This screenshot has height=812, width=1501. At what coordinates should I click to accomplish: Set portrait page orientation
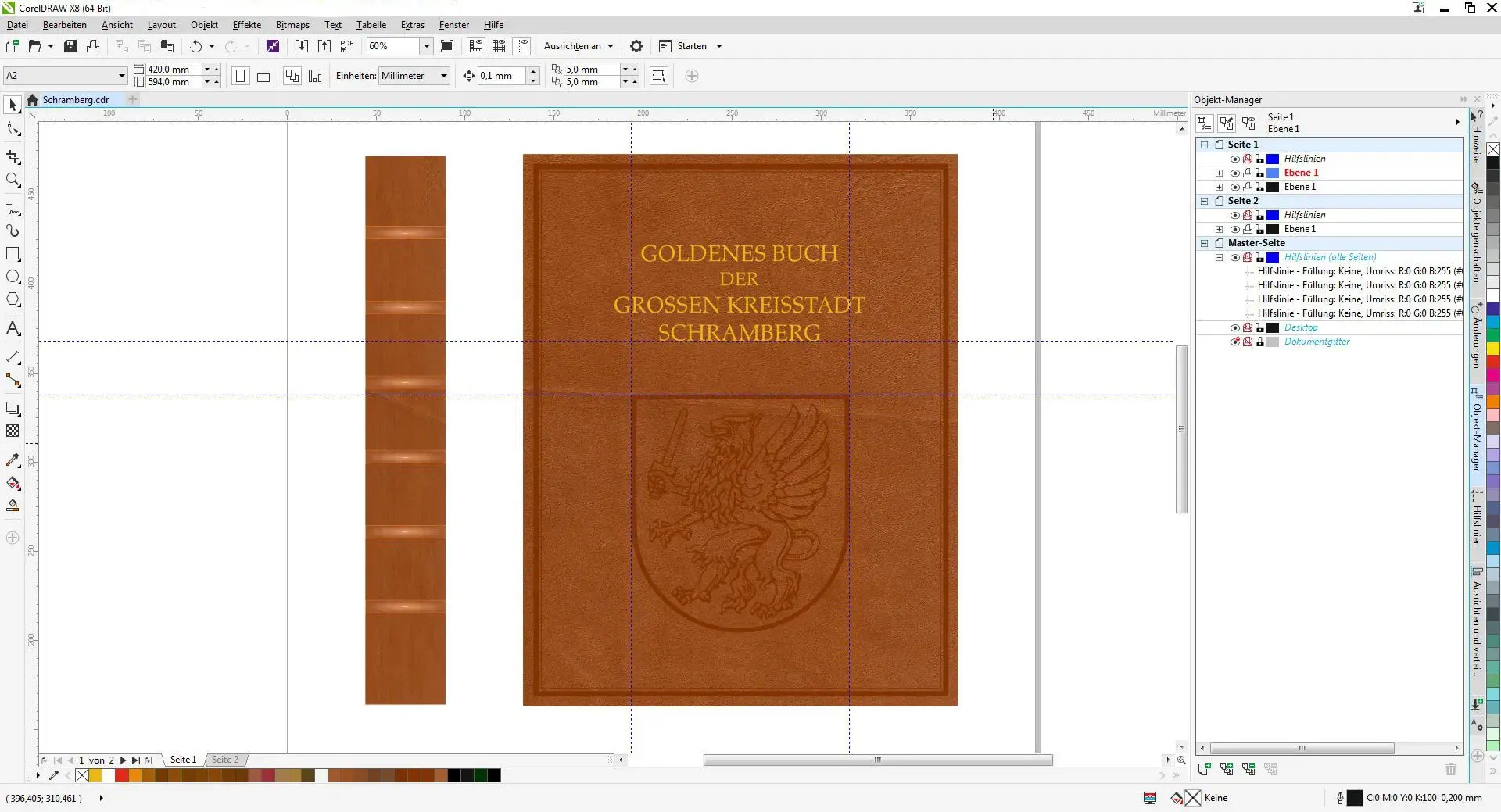[241, 76]
